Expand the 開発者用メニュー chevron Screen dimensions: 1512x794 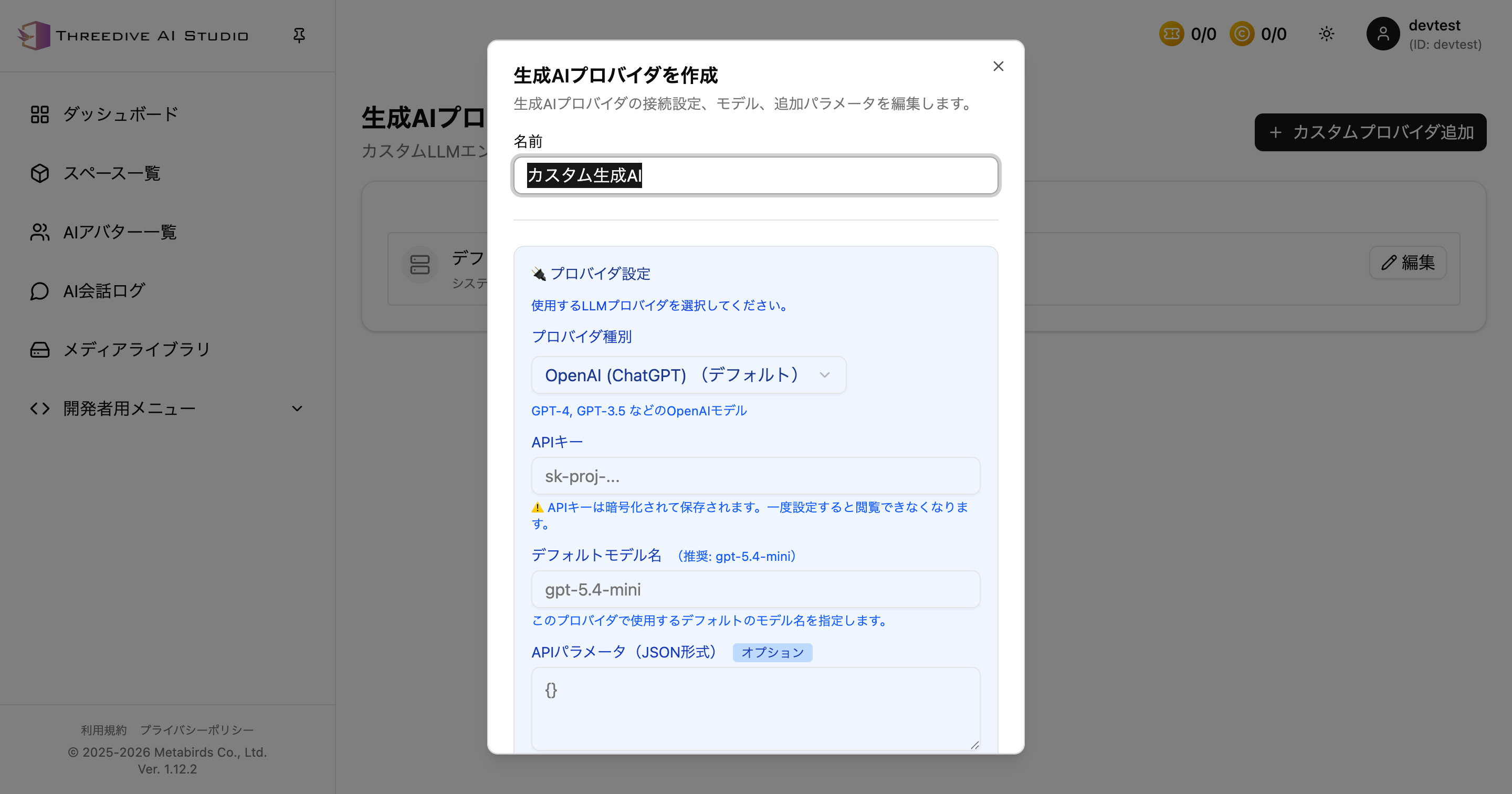pos(297,408)
